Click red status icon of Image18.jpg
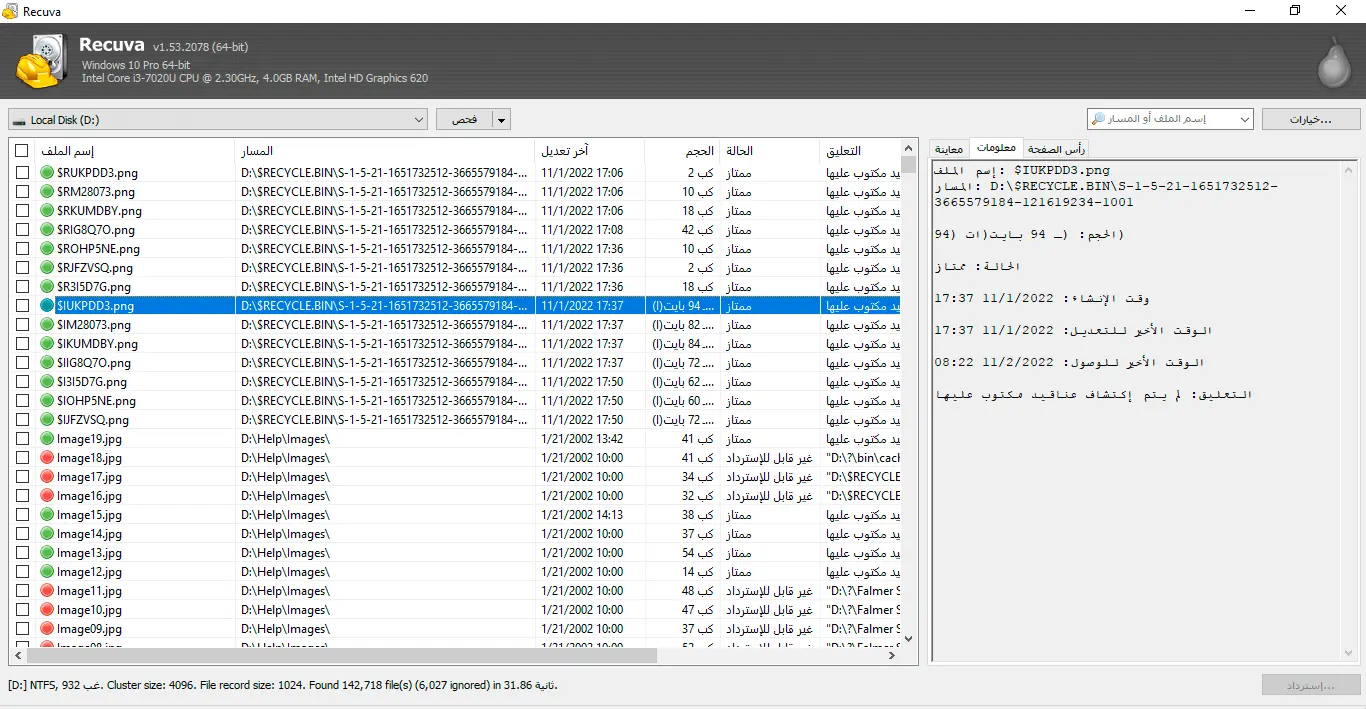The image size is (1366, 709). [47, 458]
